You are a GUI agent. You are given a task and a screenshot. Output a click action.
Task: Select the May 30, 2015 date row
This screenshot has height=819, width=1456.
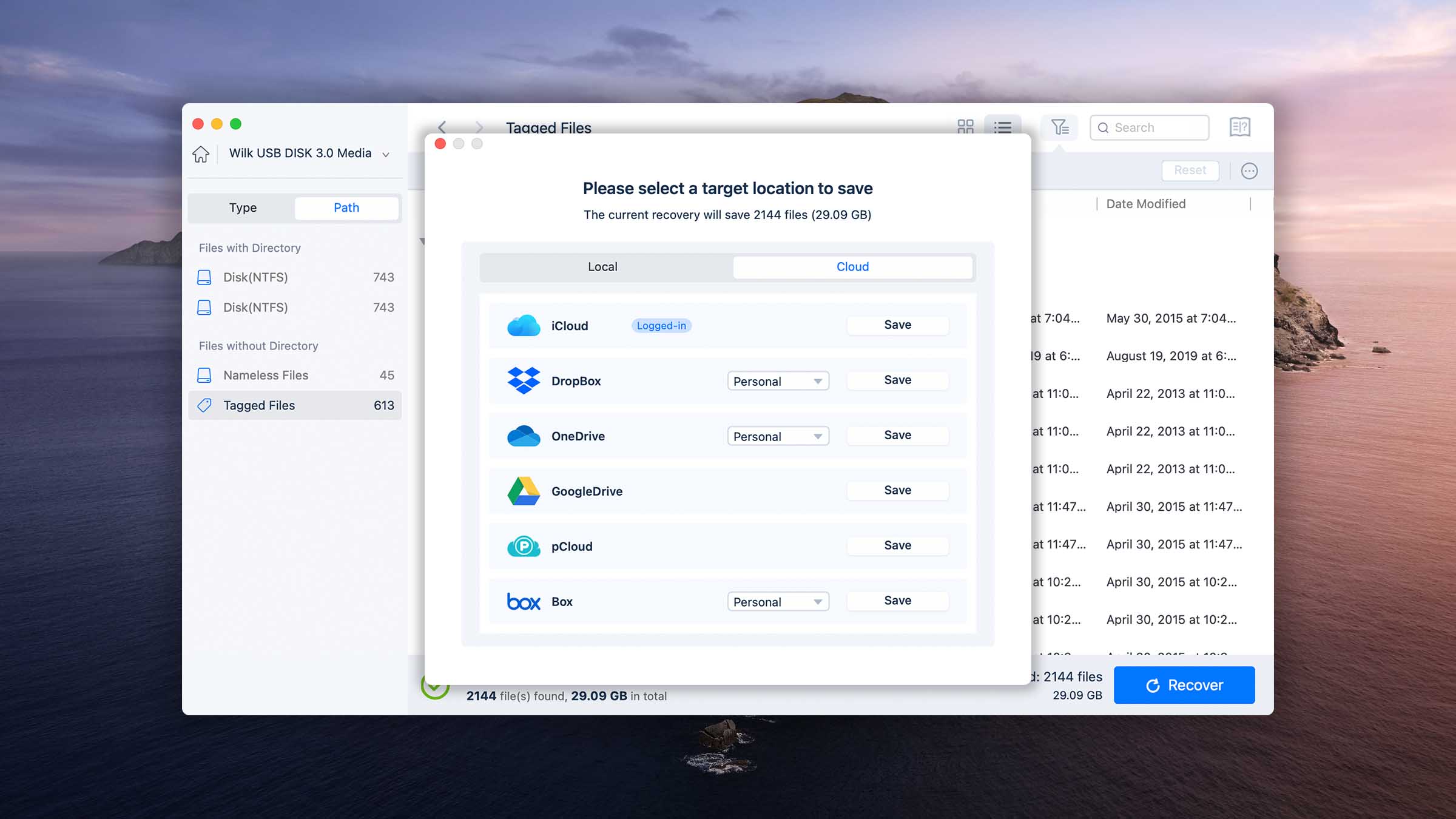coord(1170,318)
